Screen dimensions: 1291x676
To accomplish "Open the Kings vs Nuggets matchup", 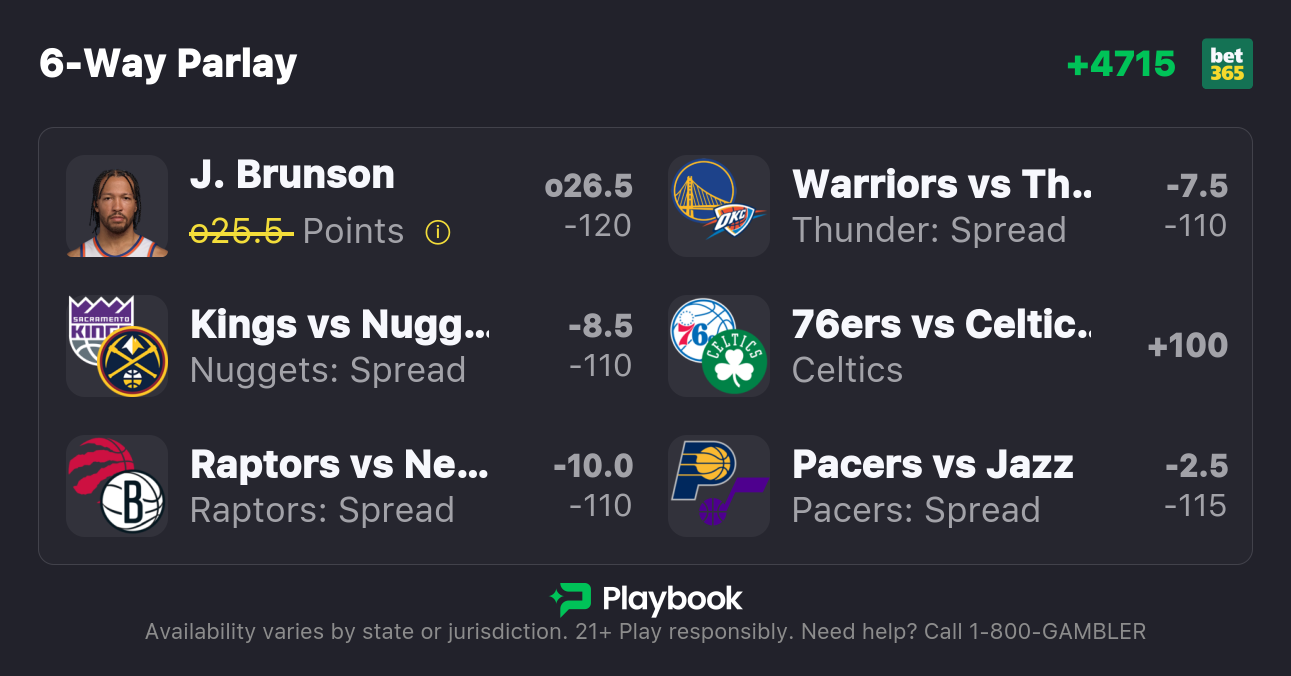I will (x=340, y=324).
